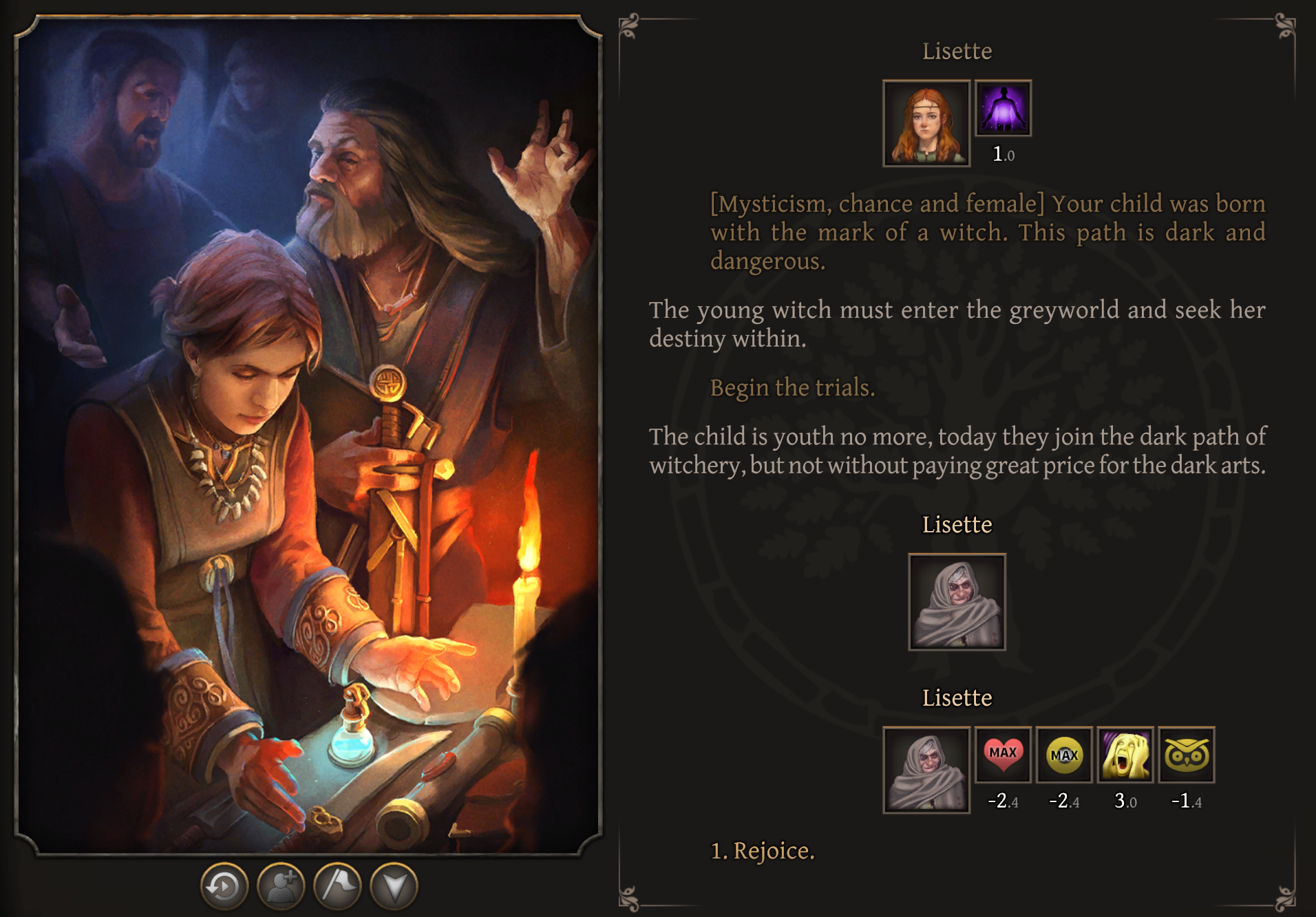Click the 3.0 value under screaming face

coord(1125,801)
